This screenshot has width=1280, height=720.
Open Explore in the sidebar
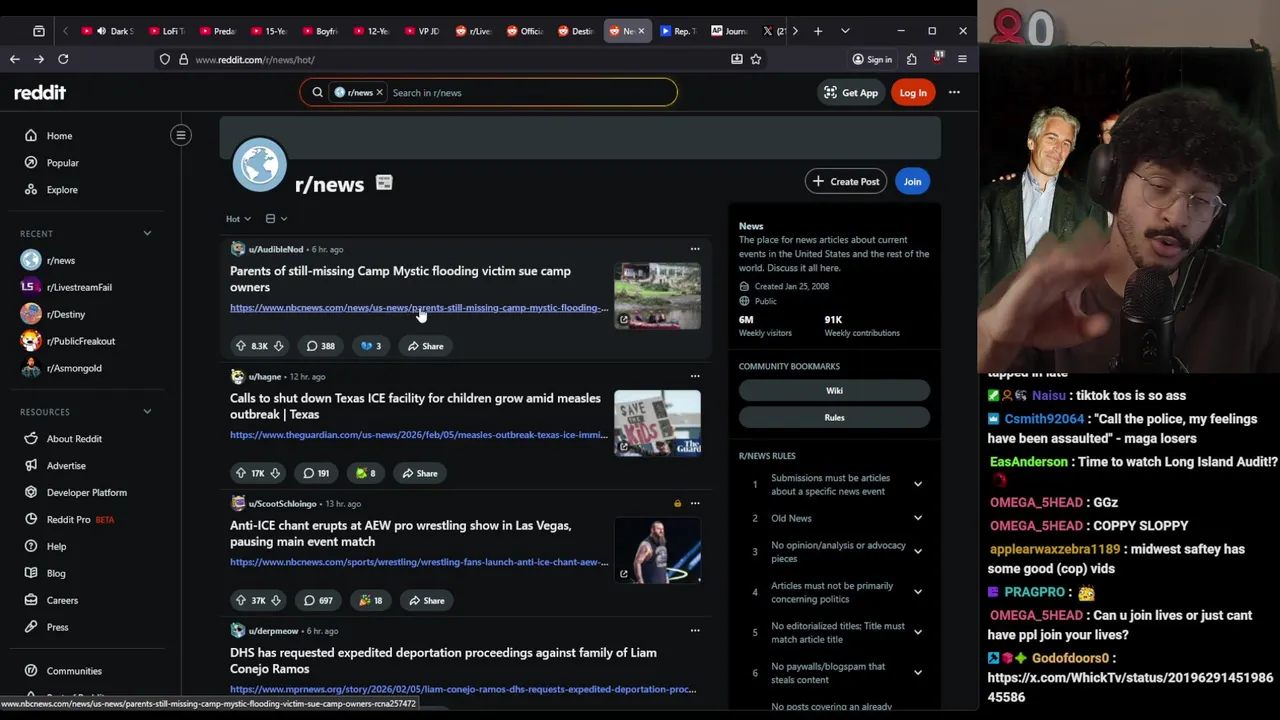[61, 190]
